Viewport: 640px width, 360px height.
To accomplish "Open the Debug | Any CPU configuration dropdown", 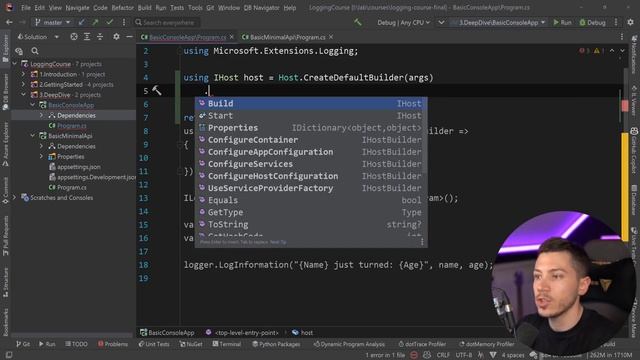I will pyautogui.click(x=403, y=22).
